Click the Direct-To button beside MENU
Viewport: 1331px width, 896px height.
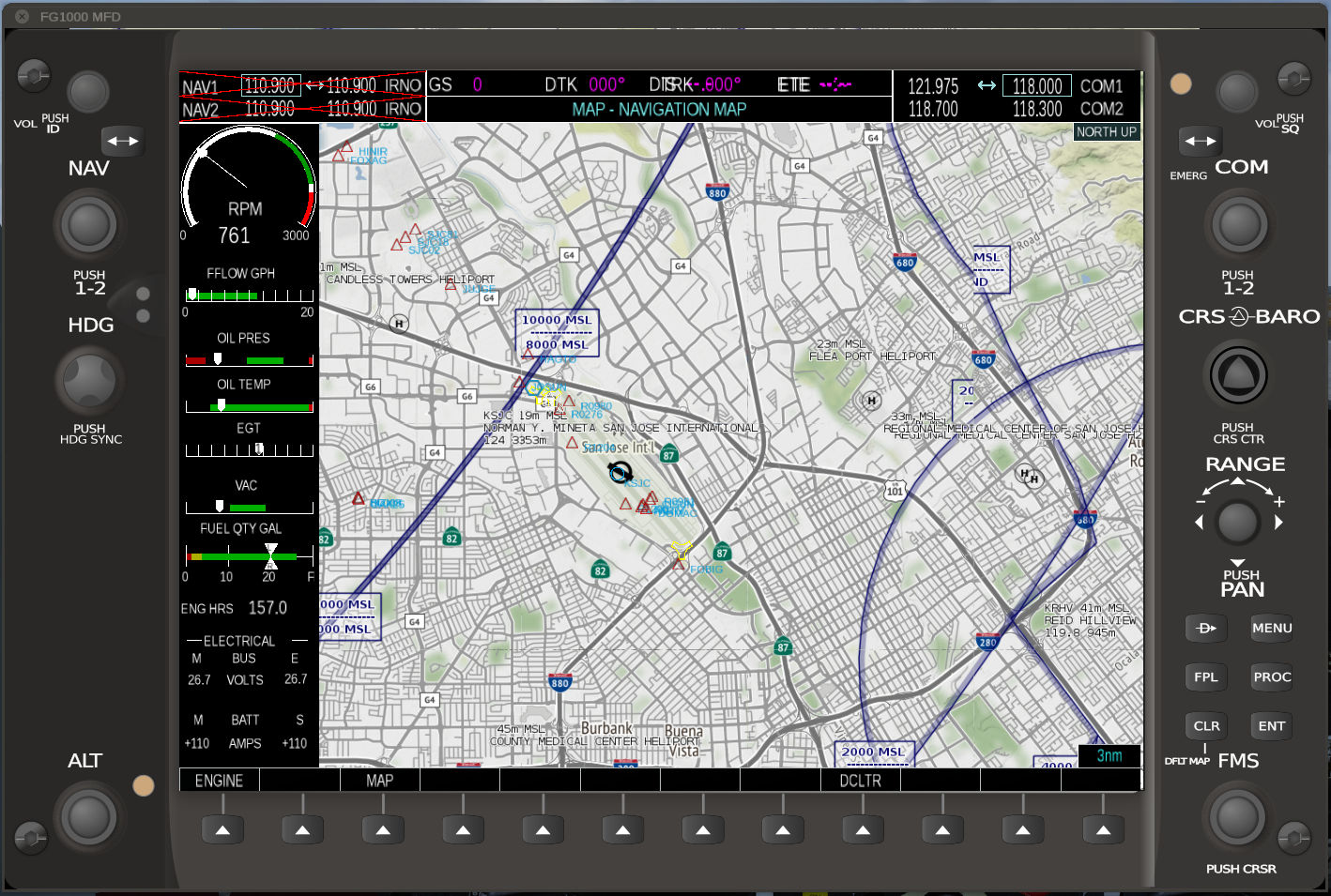pos(1206,628)
